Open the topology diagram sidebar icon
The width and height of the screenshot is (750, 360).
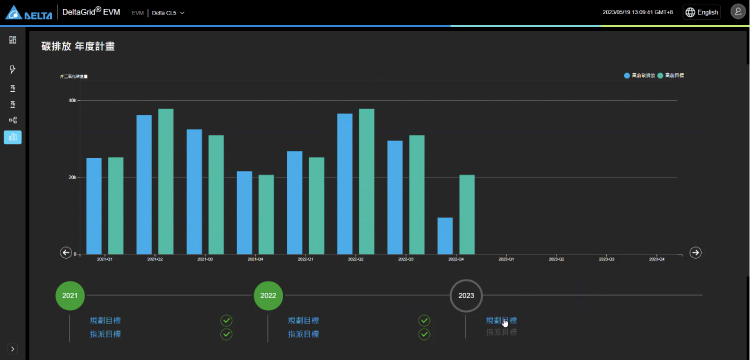pyautogui.click(x=13, y=120)
